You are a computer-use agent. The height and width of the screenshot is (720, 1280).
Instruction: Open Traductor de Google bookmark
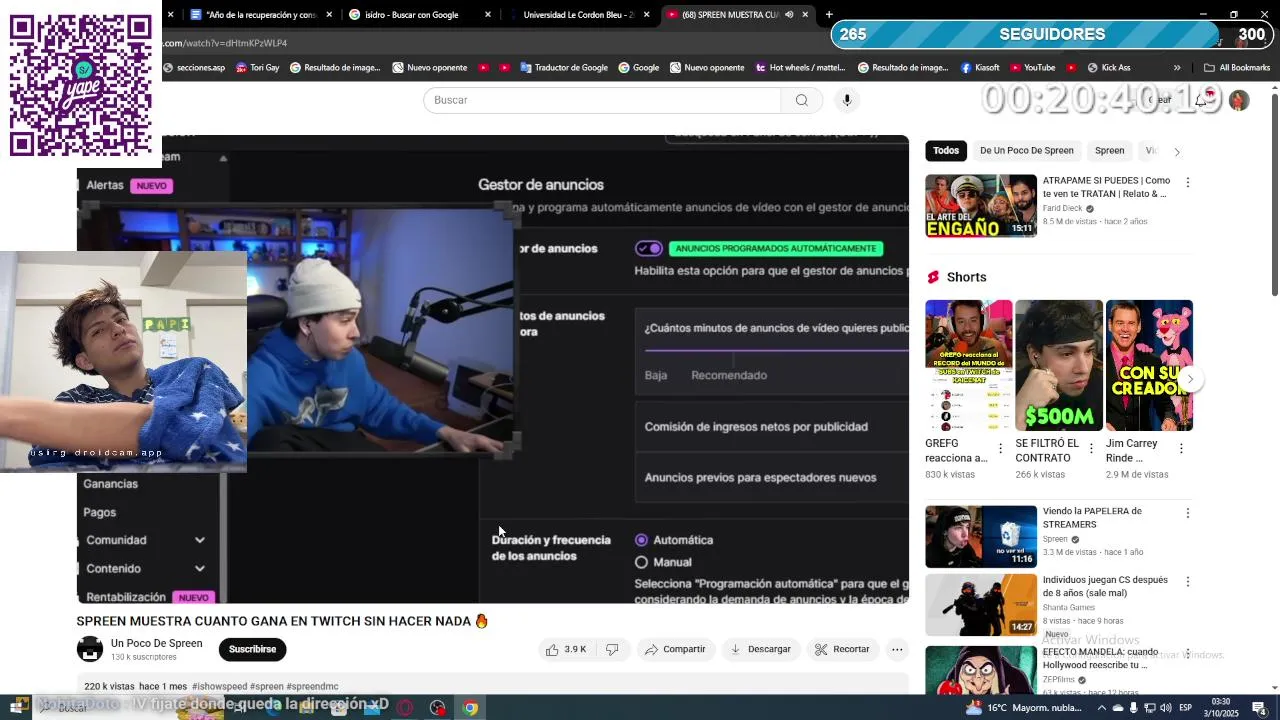click(564, 68)
